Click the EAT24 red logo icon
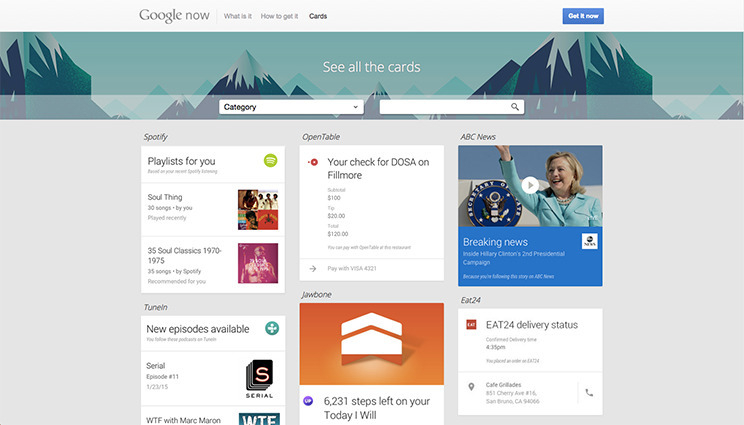This screenshot has height=425, width=744. pos(471,324)
